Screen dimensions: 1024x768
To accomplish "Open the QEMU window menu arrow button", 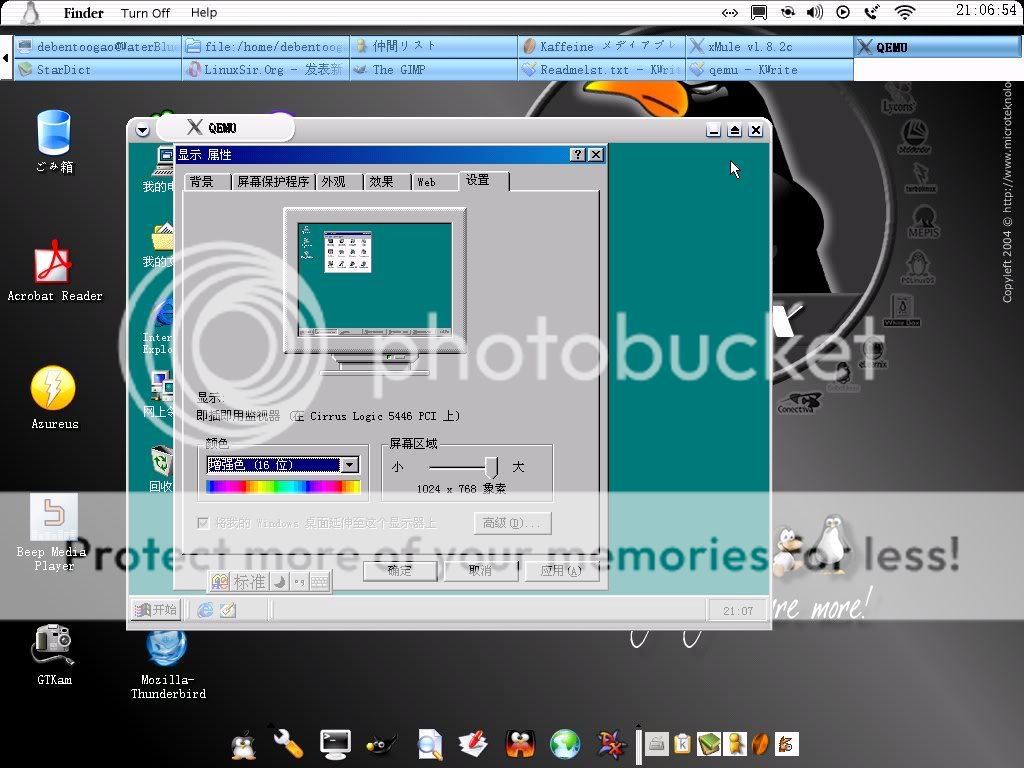I will (x=142, y=130).
